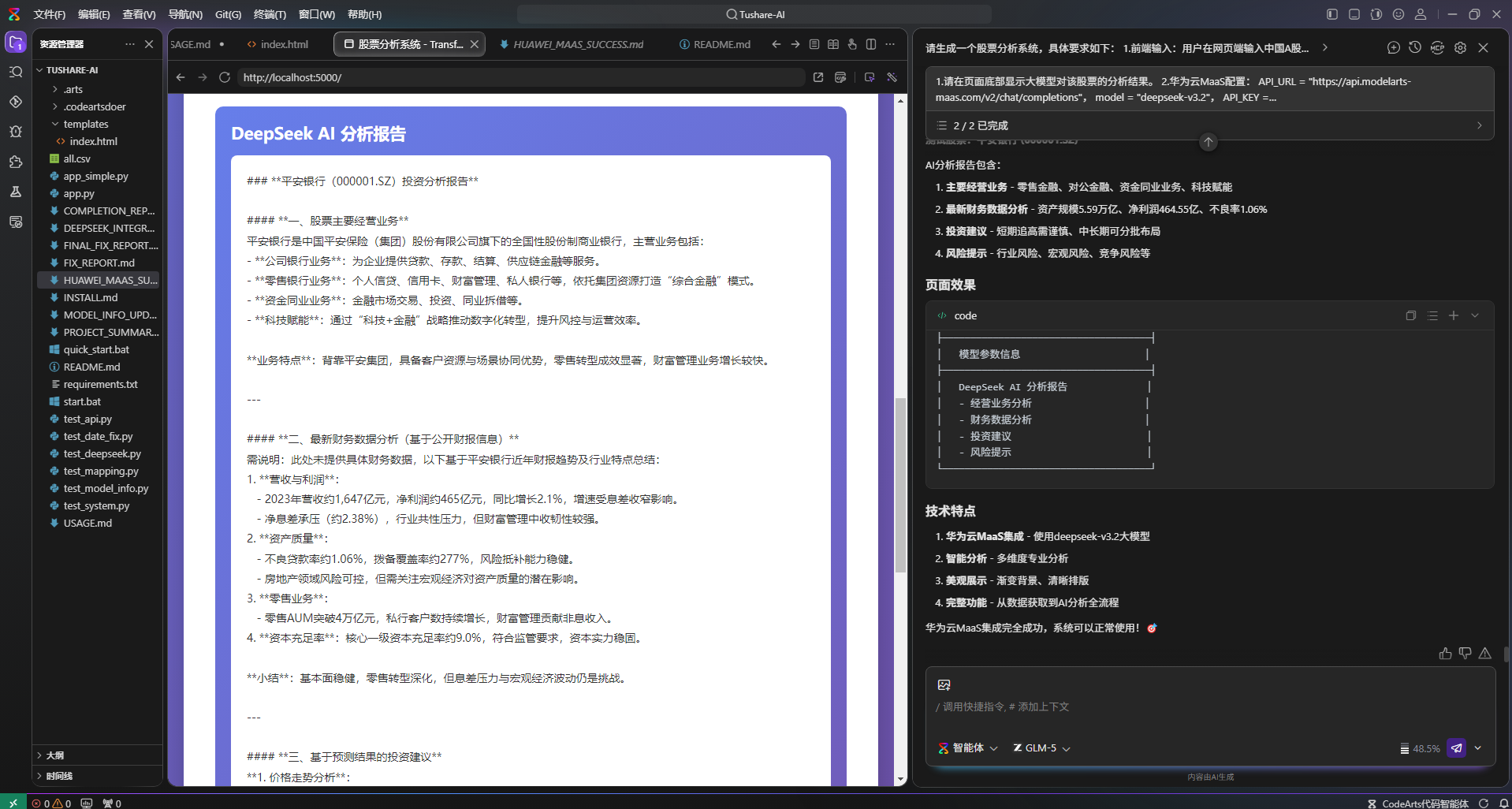
Task: Split the editor layout
Action: (x=871, y=44)
